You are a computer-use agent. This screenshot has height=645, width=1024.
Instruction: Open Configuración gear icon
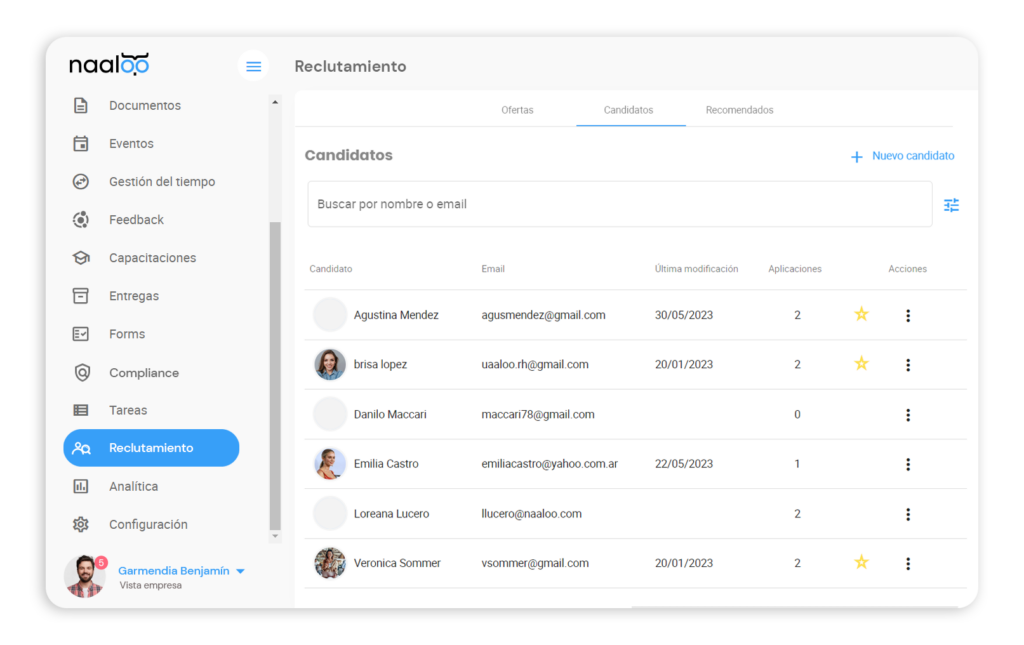80,524
